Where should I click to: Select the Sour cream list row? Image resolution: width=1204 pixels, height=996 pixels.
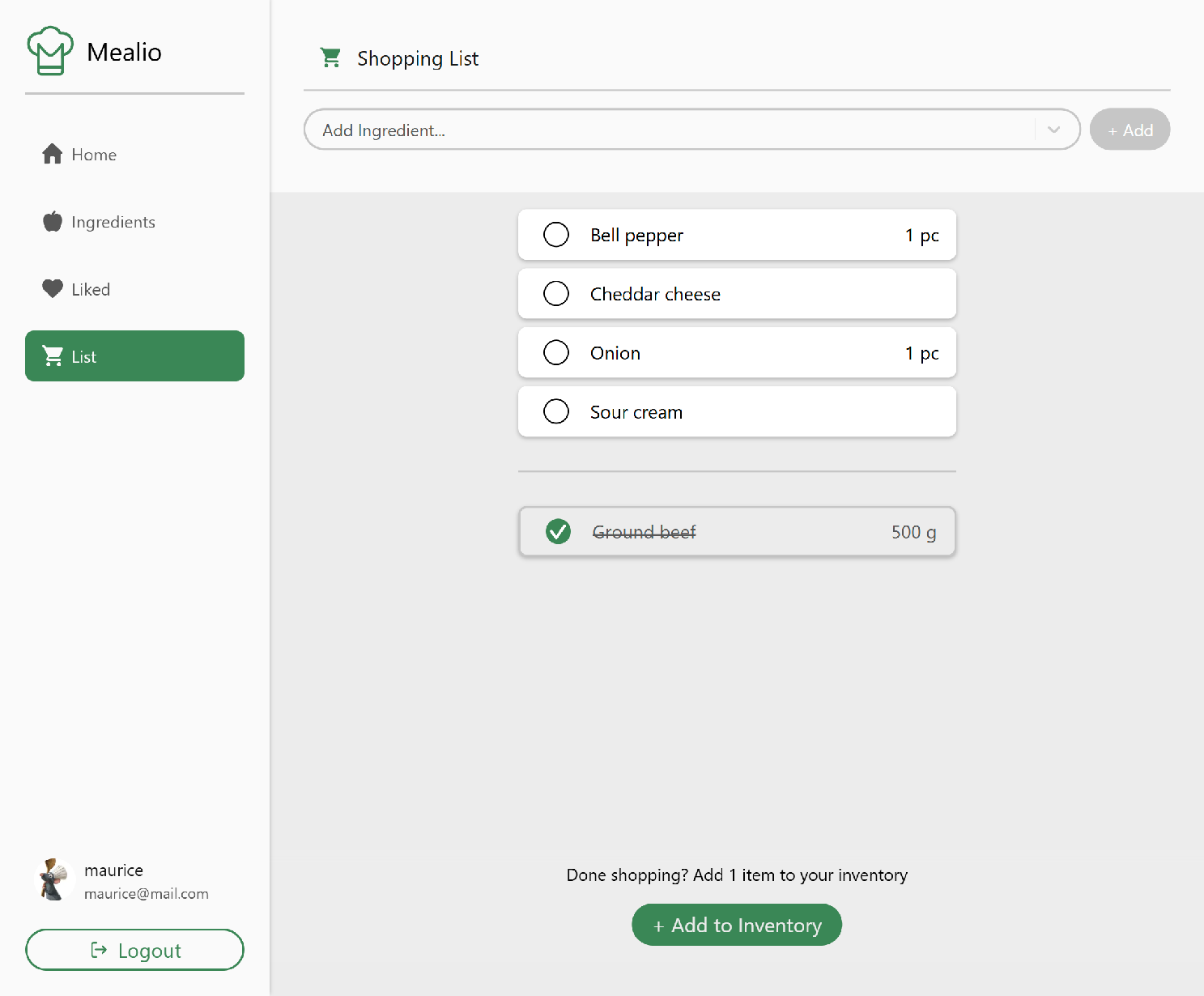tap(737, 412)
